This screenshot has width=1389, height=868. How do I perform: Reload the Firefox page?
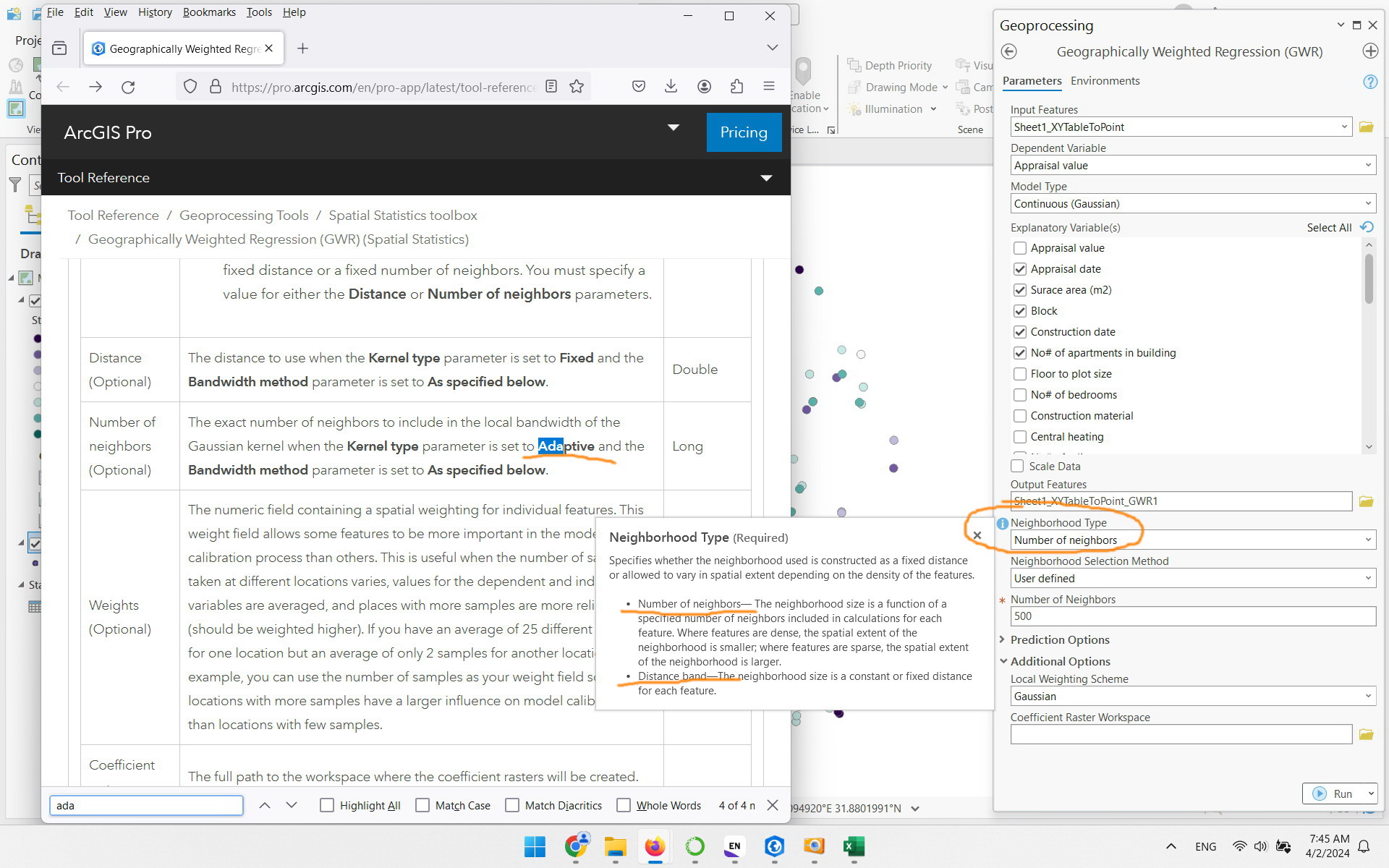pos(128,87)
